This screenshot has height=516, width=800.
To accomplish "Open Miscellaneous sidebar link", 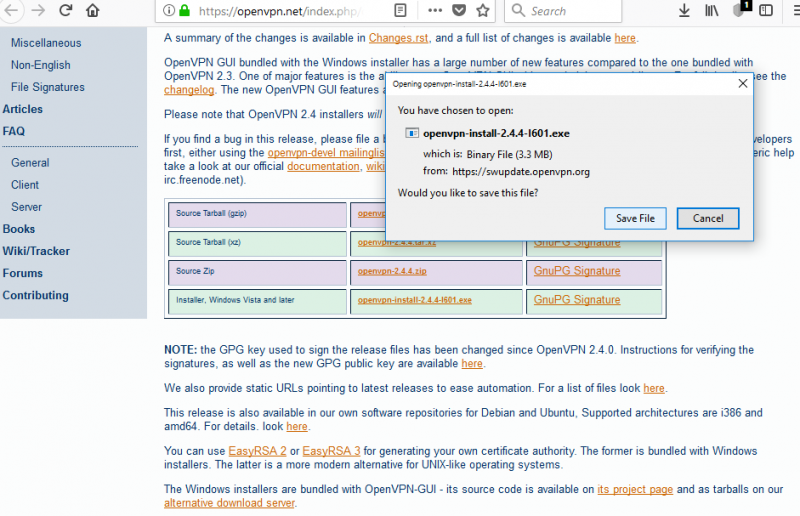I will (x=46, y=43).
